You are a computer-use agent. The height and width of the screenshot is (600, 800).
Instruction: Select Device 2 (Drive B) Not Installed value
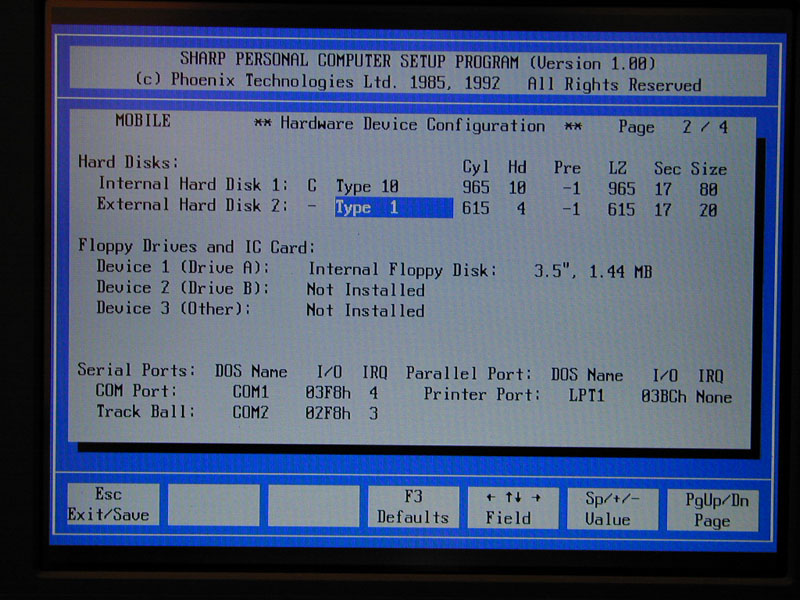(x=365, y=290)
